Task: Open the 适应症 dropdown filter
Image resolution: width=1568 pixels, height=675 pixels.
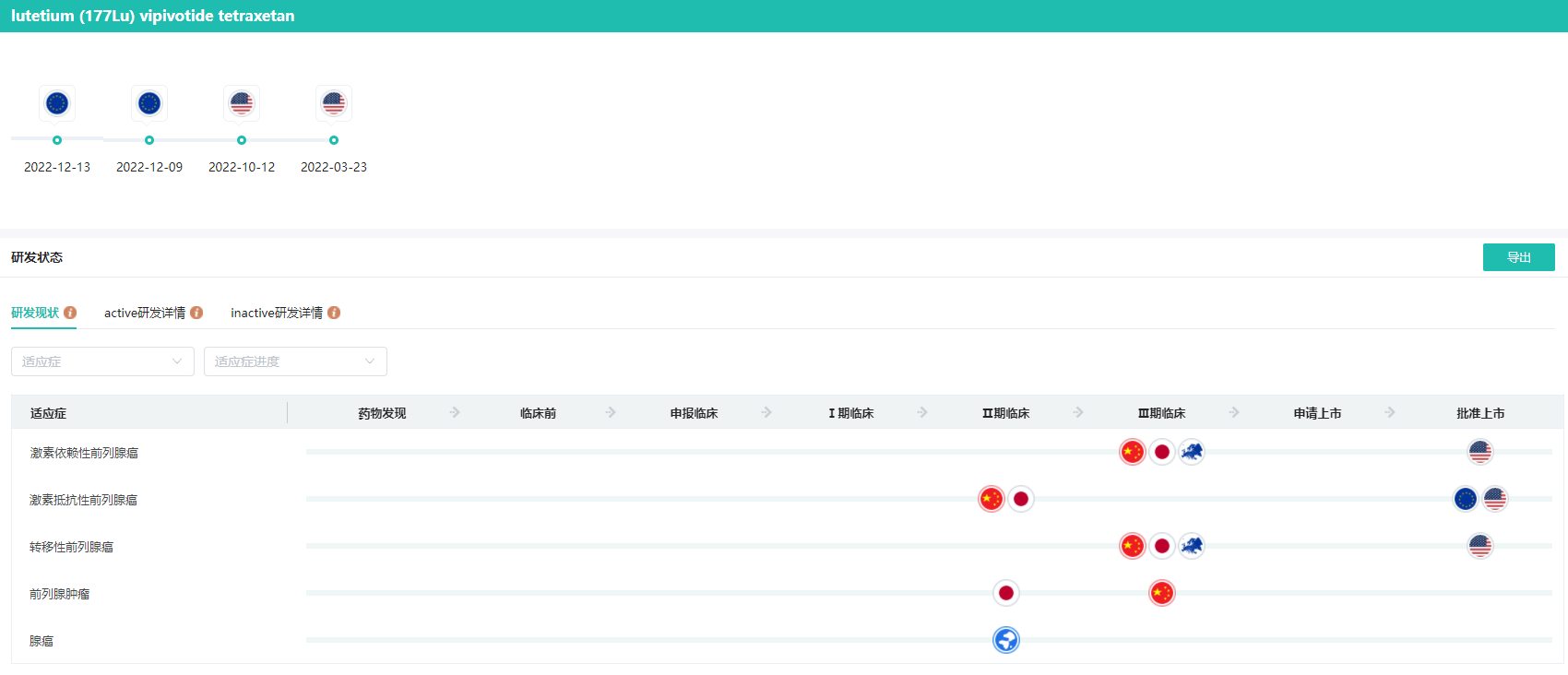Action: [x=102, y=361]
